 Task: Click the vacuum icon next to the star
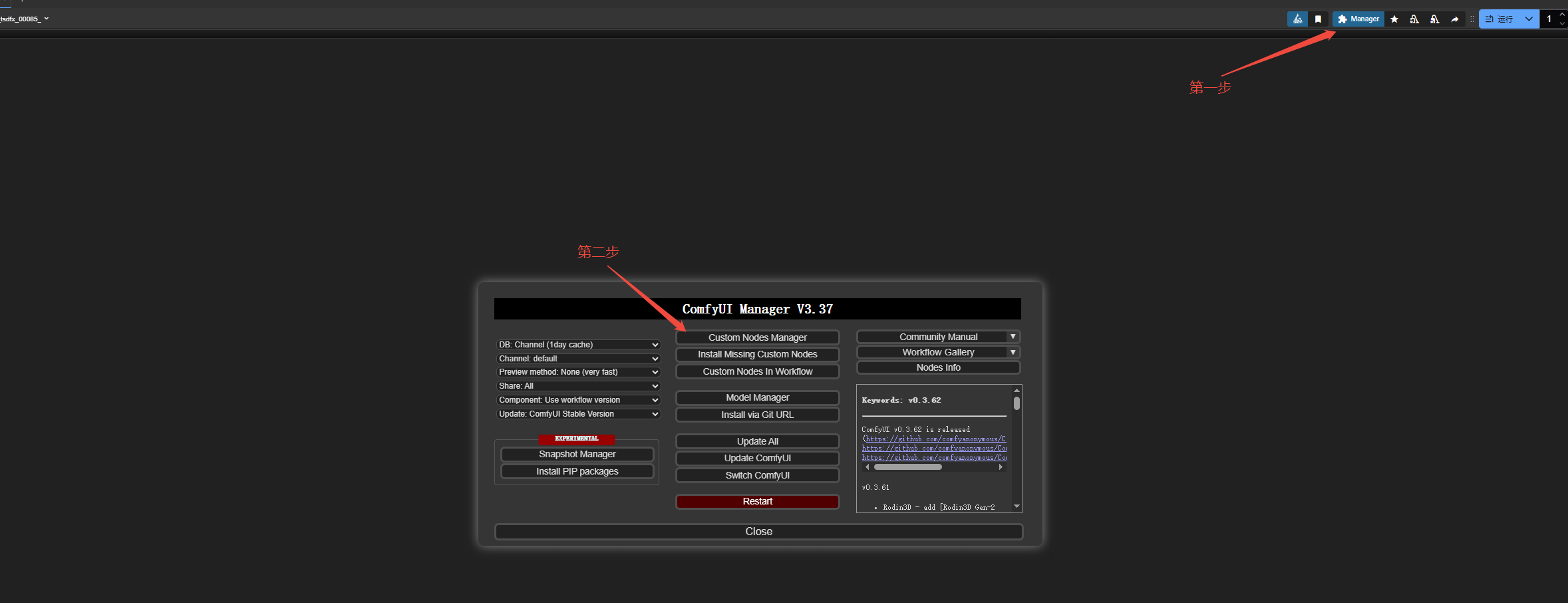(1414, 19)
